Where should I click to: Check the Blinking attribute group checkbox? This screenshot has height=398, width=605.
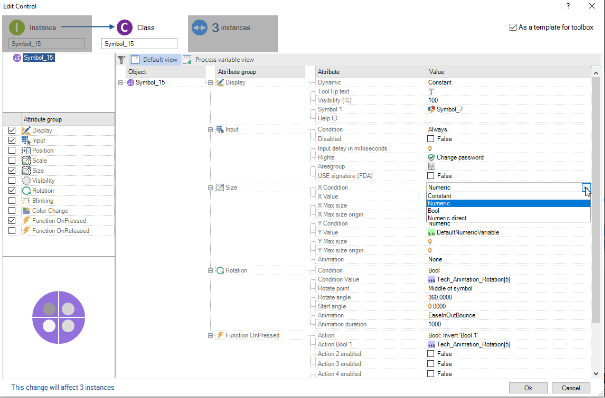pyautogui.click(x=12, y=201)
